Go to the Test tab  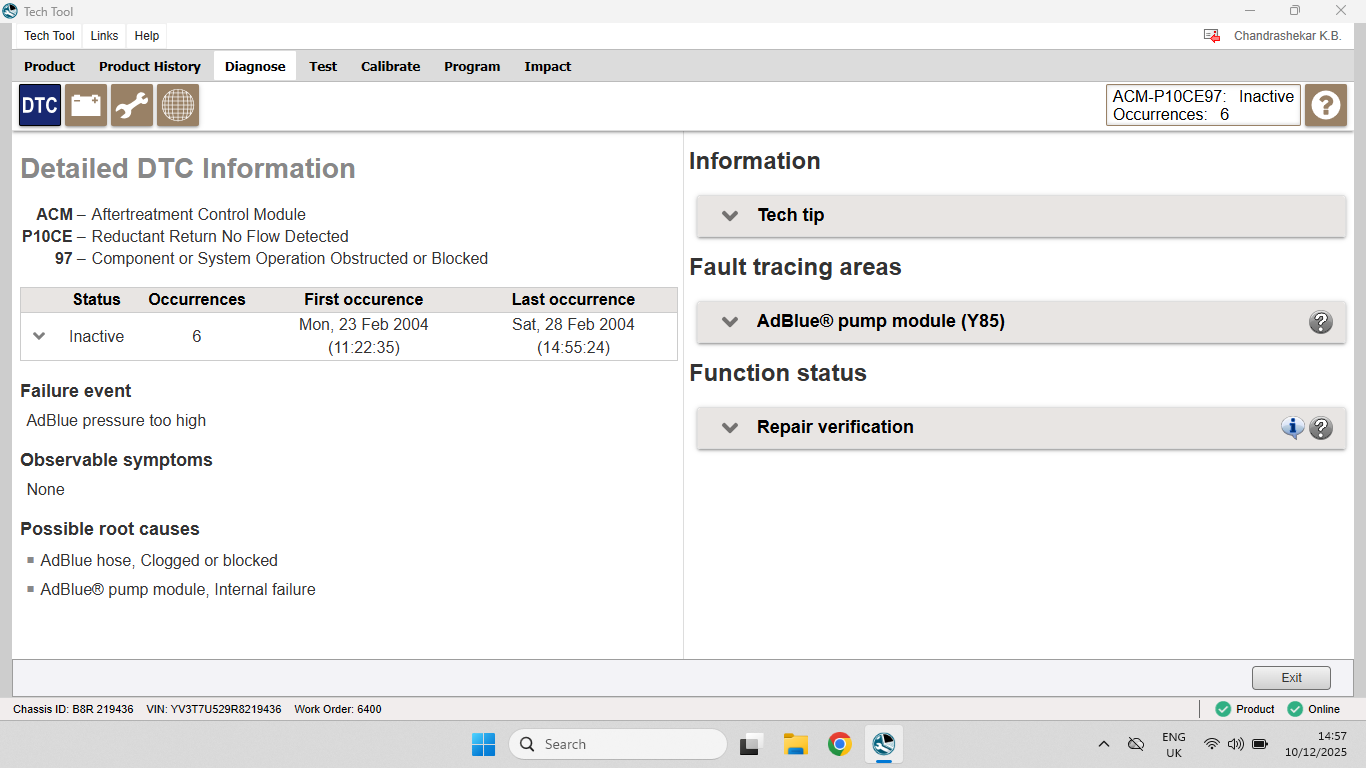323,67
